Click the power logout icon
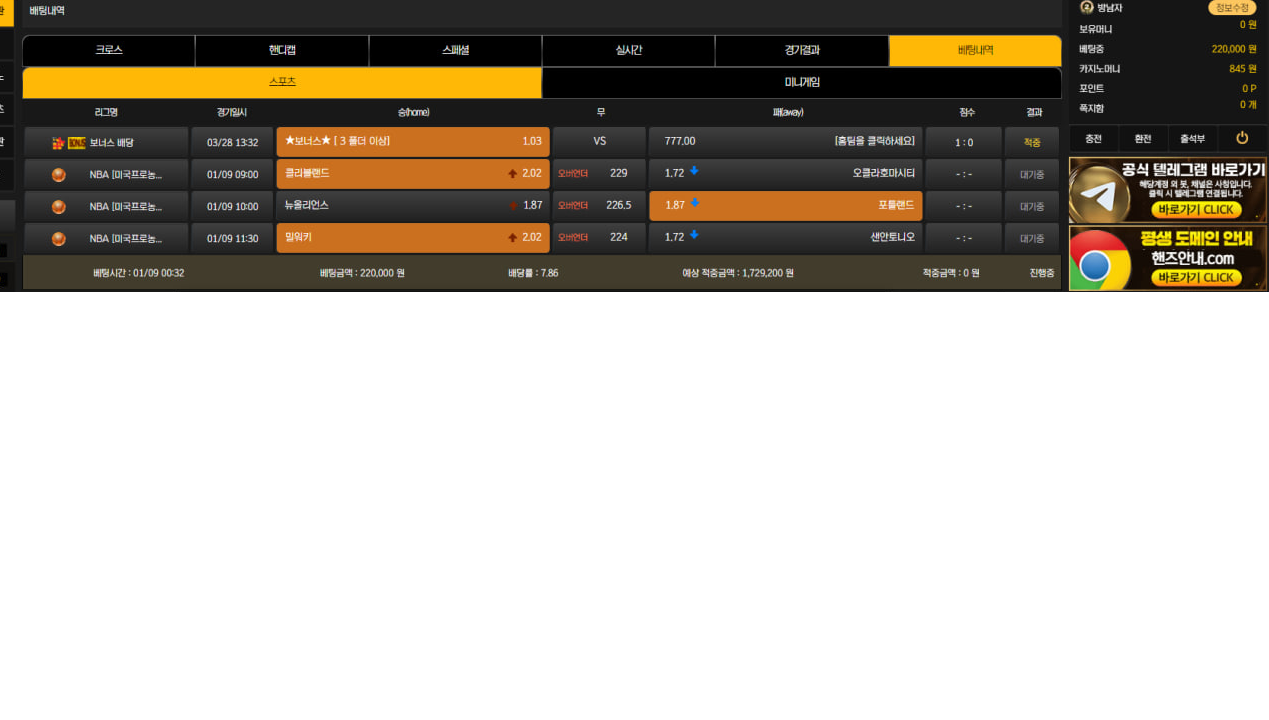This screenshot has width=1269, height=720. 1242,138
